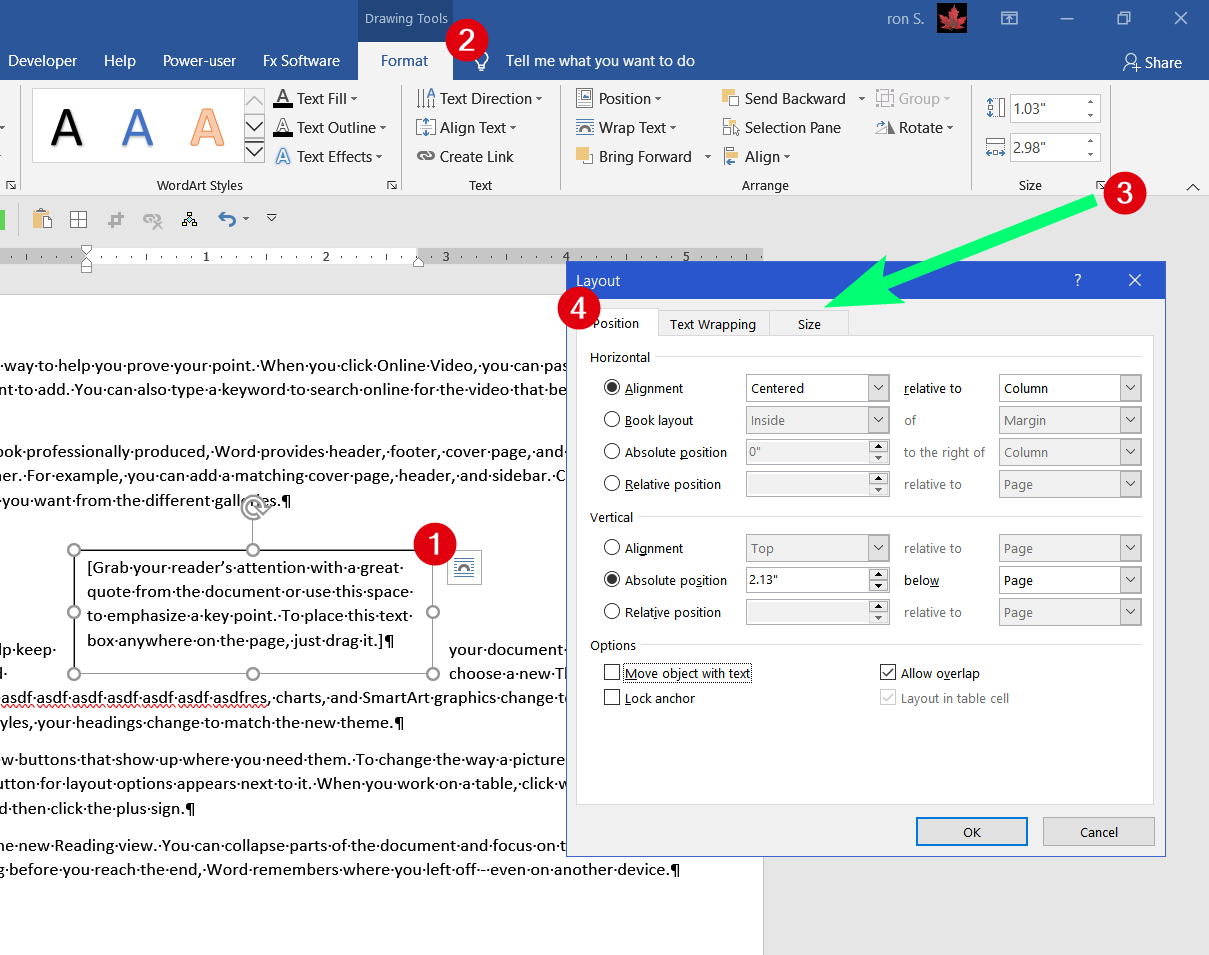The width and height of the screenshot is (1209, 955).
Task: Switch to the Text Wrapping tab
Action: (713, 324)
